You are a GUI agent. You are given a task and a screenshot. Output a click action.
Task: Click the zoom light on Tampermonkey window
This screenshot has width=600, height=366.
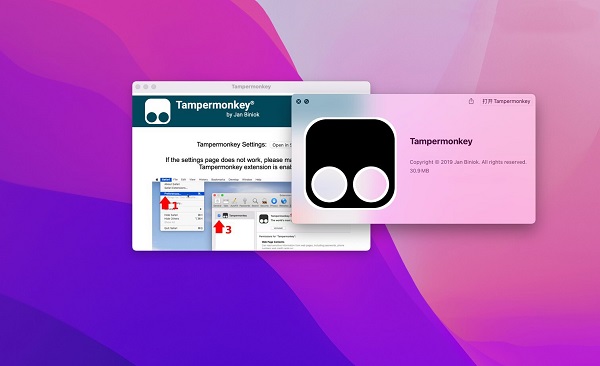coord(153,87)
